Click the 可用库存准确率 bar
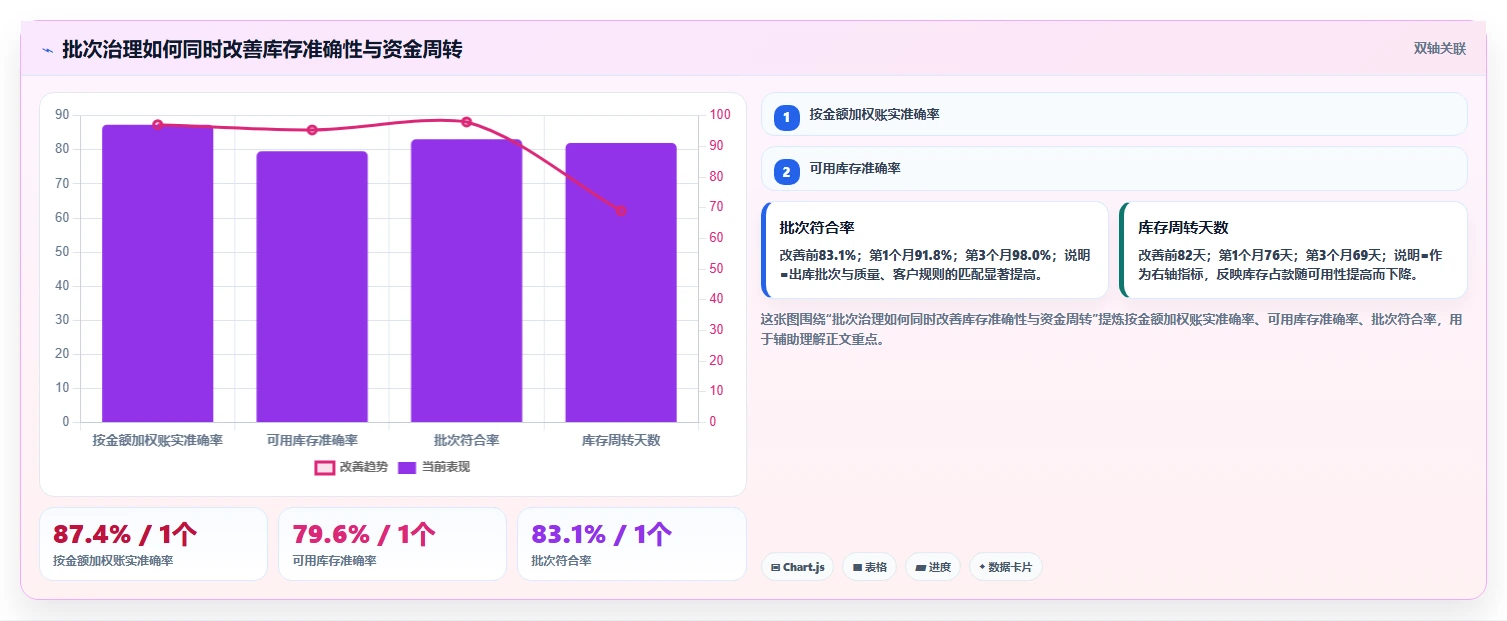The width and height of the screenshot is (1507, 621). click(312, 286)
